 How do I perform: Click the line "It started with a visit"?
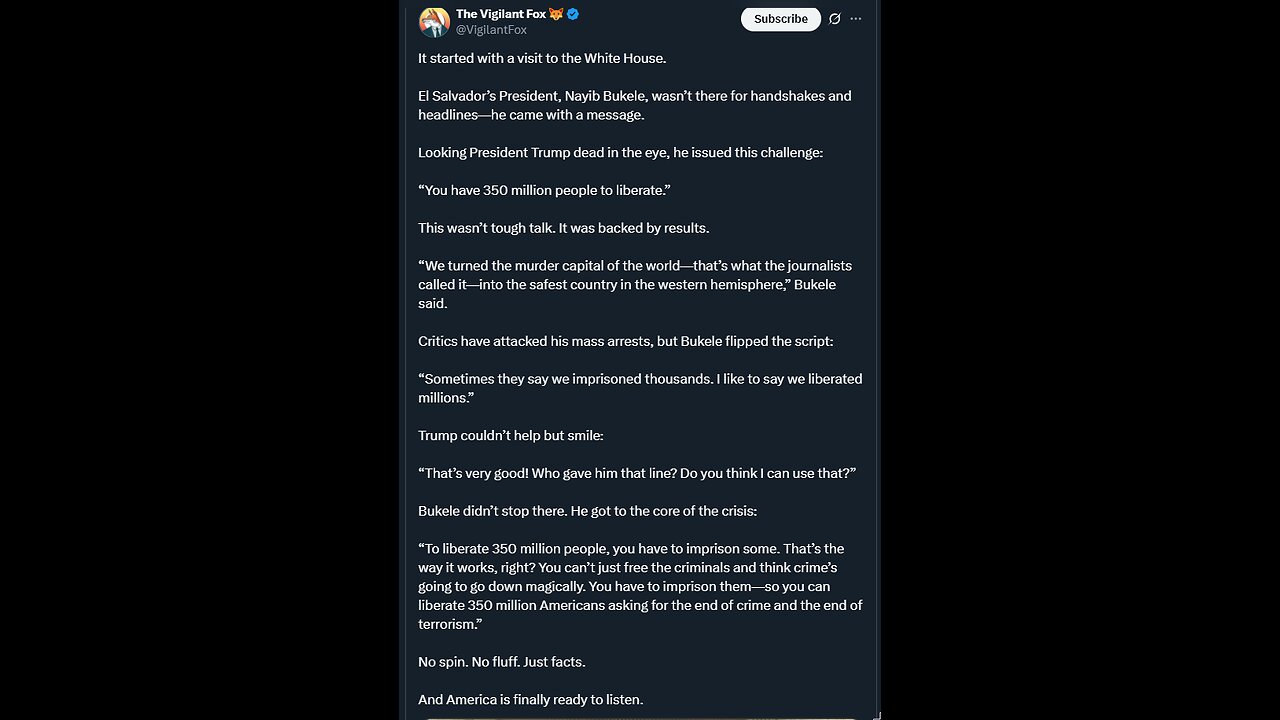pos(542,58)
